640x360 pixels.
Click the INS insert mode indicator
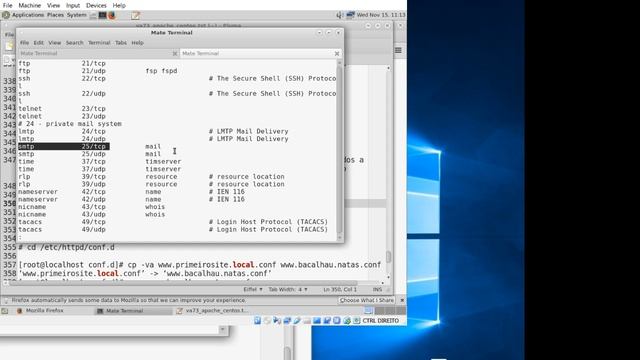click(377, 289)
